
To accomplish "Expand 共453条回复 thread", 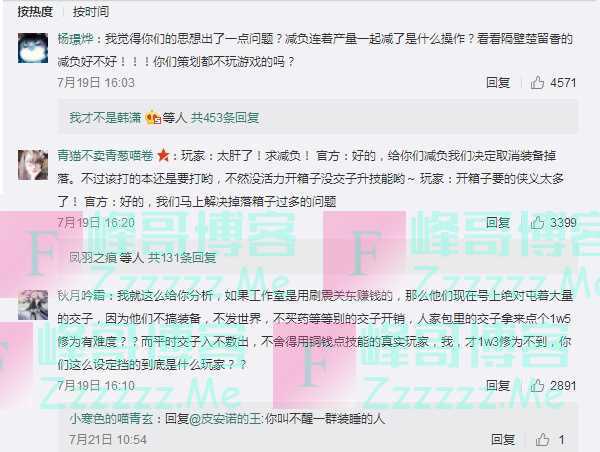I will point(225,117).
